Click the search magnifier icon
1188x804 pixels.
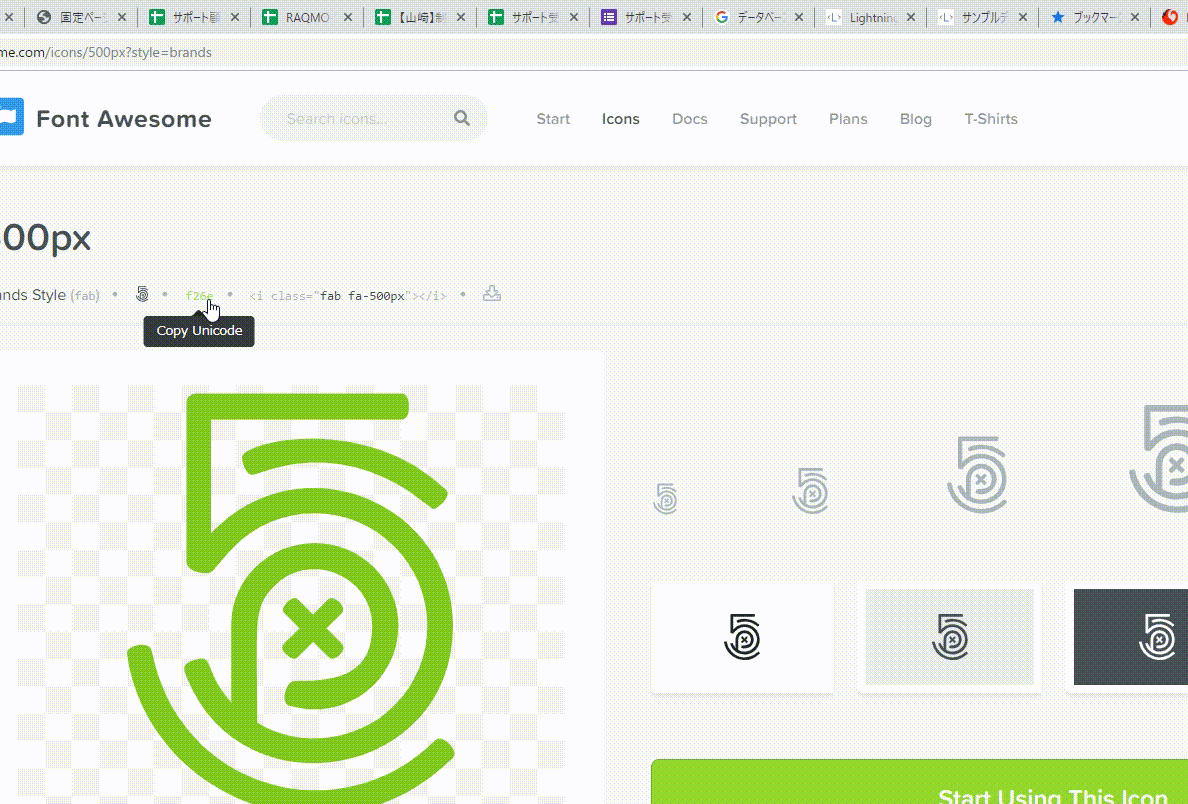tap(462, 117)
